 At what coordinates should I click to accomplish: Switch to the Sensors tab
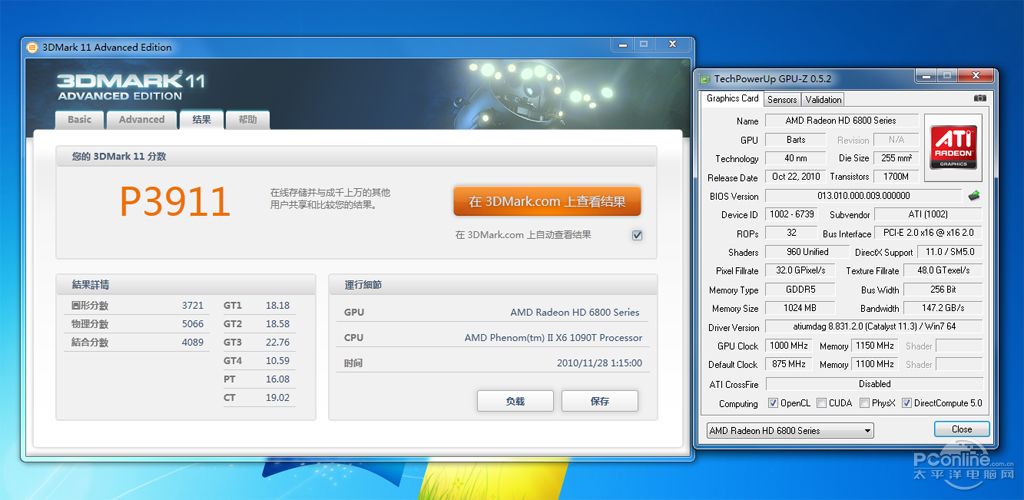[782, 100]
